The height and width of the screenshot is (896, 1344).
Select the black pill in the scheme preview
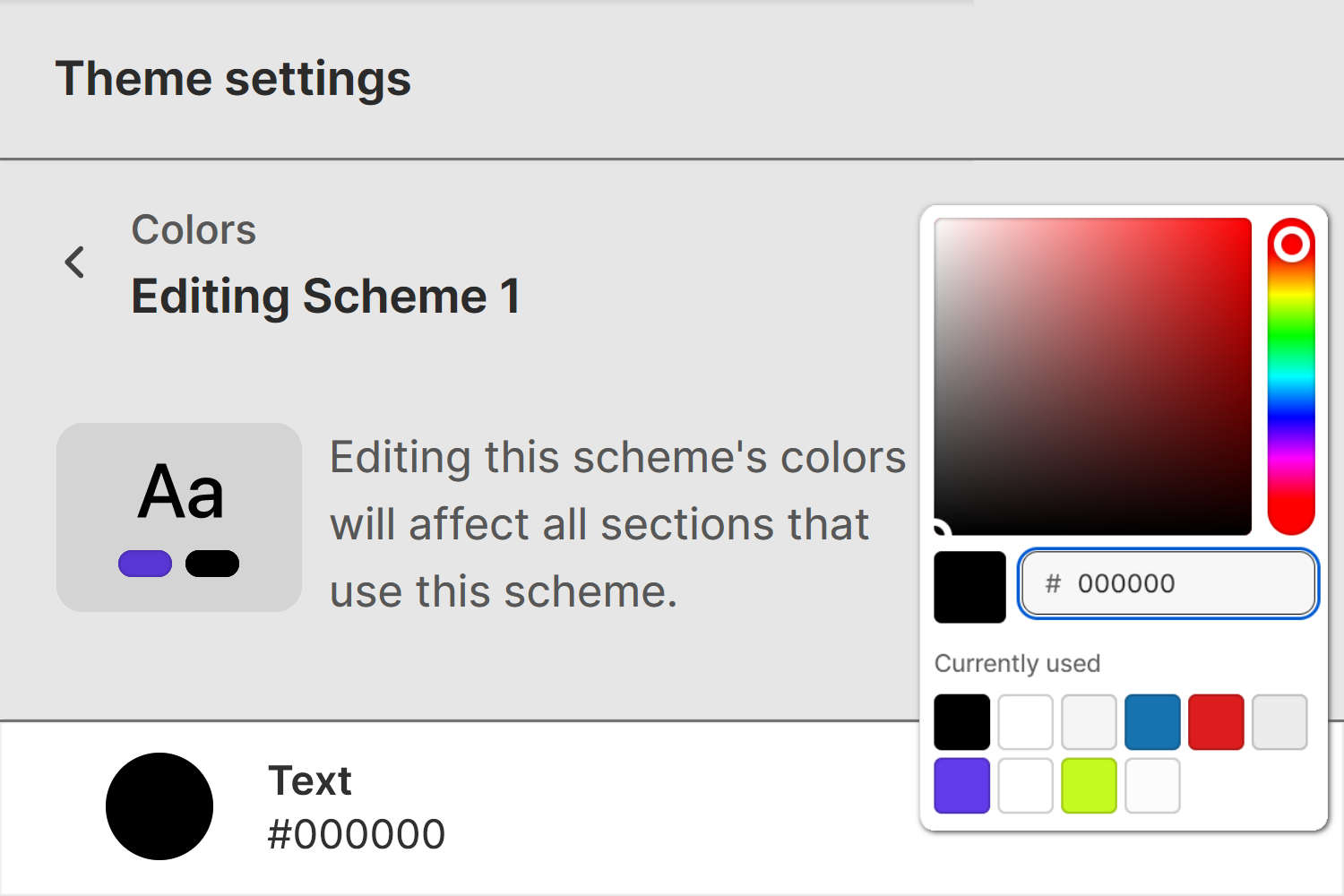(x=211, y=563)
